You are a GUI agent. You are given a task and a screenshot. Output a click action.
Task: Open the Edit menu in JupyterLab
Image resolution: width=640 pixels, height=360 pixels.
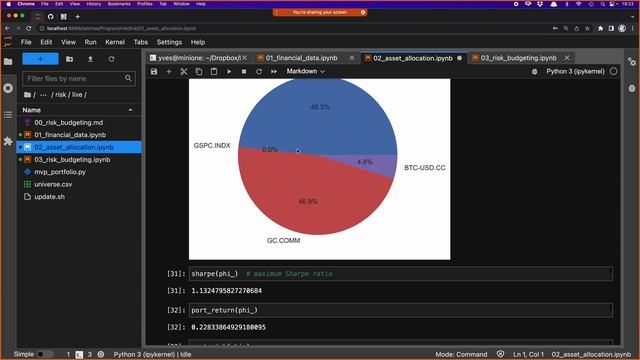[x=46, y=42]
